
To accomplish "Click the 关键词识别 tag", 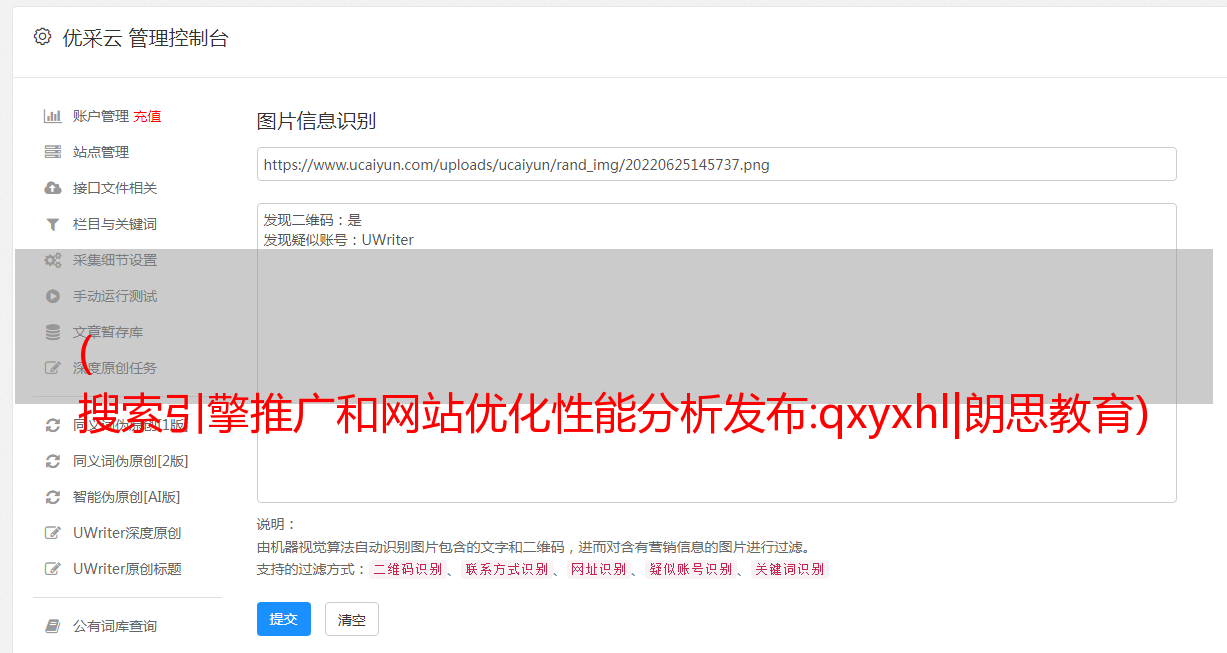I will 790,569.
